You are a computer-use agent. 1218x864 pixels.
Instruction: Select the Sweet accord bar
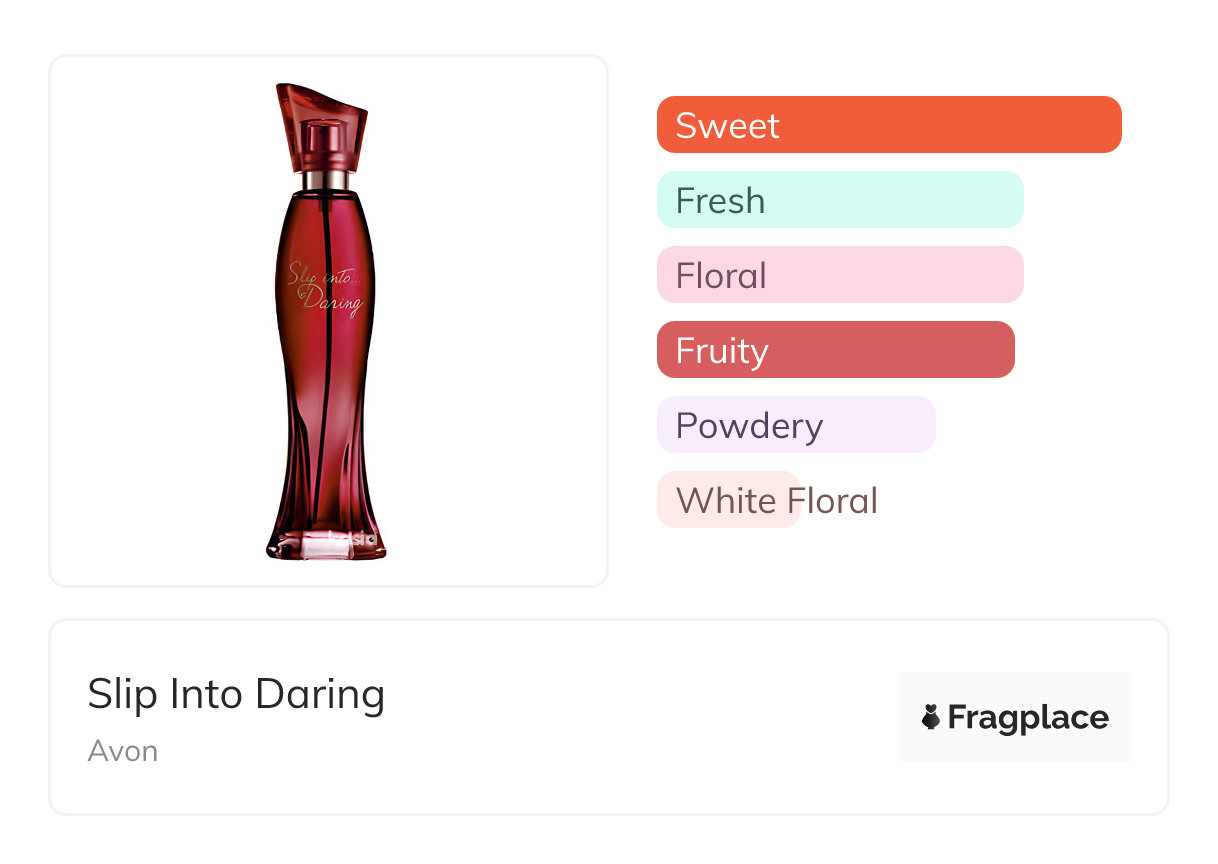coord(888,125)
